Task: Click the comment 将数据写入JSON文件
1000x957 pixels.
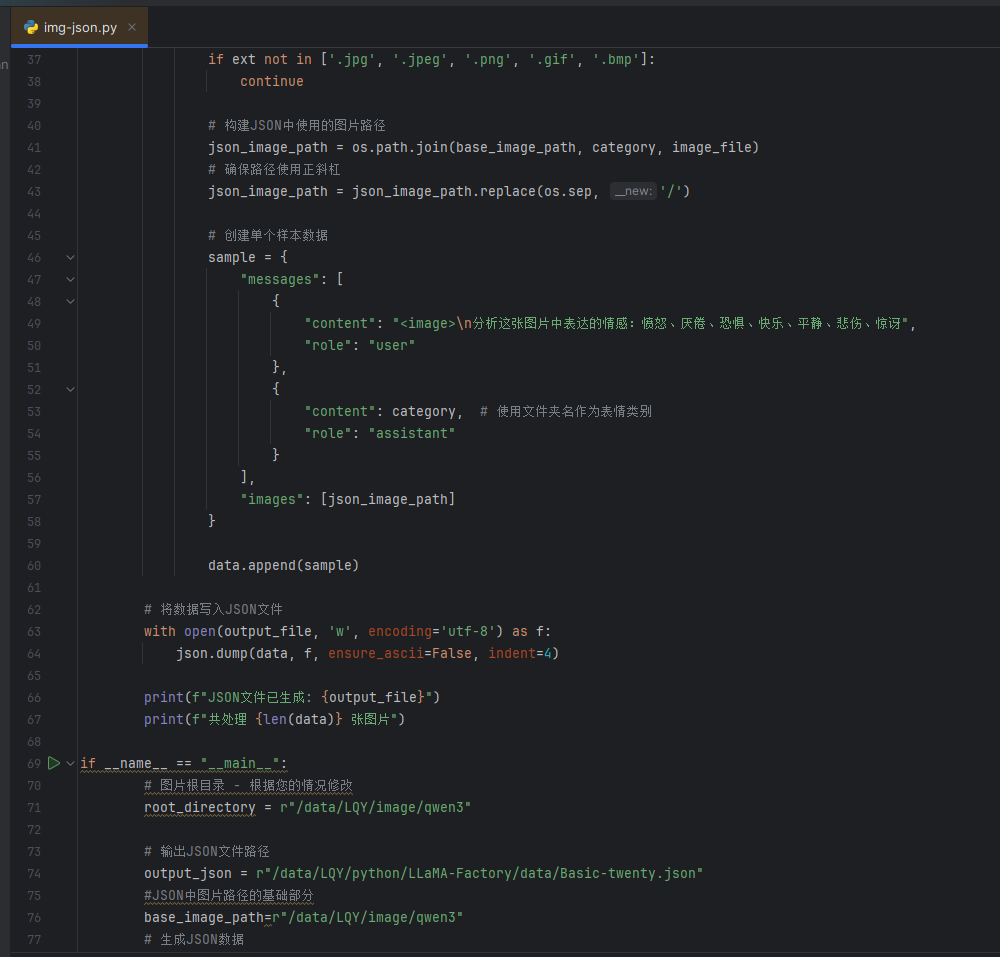Action: click(213, 610)
